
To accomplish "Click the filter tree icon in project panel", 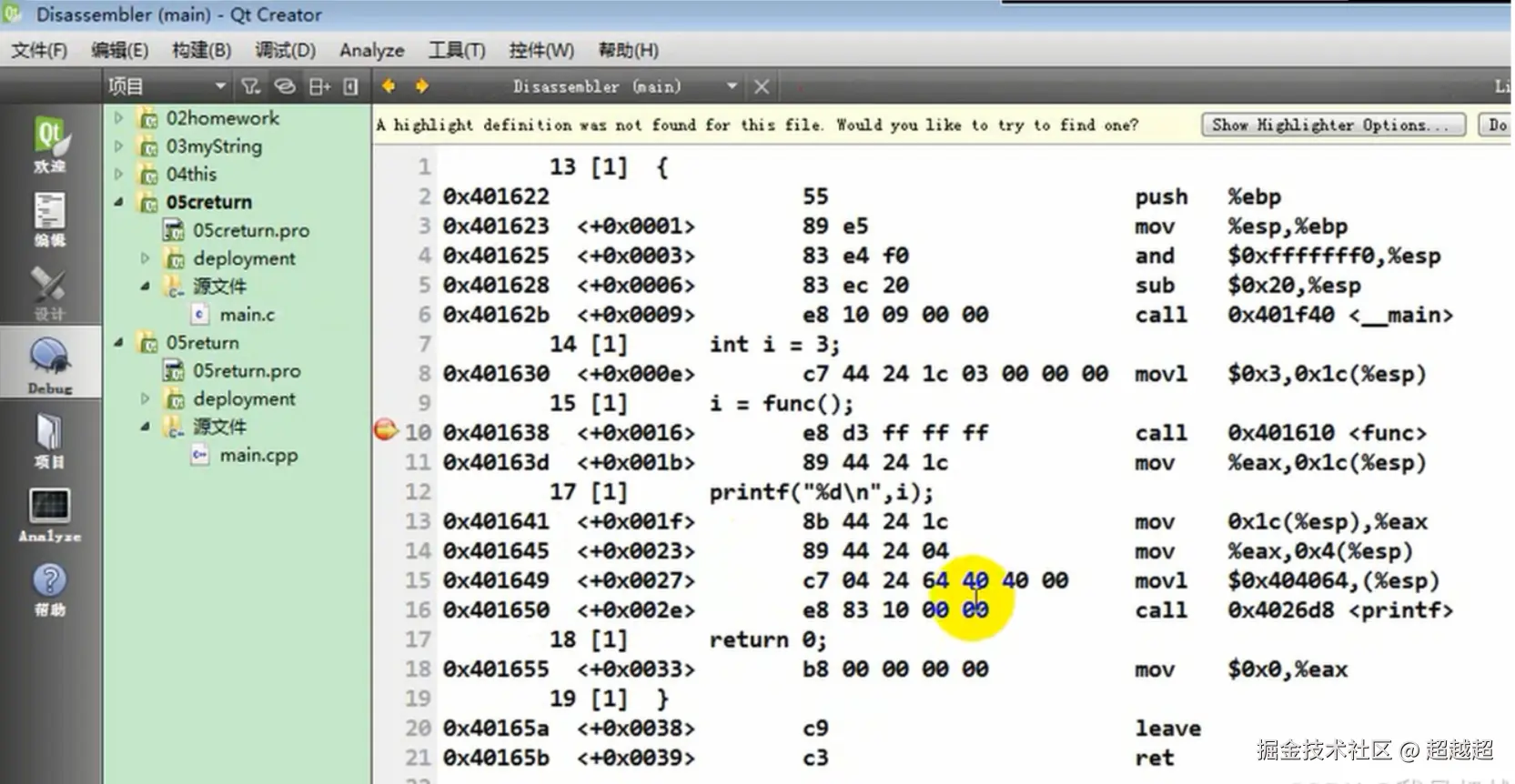I will click(x=250, y=86).
